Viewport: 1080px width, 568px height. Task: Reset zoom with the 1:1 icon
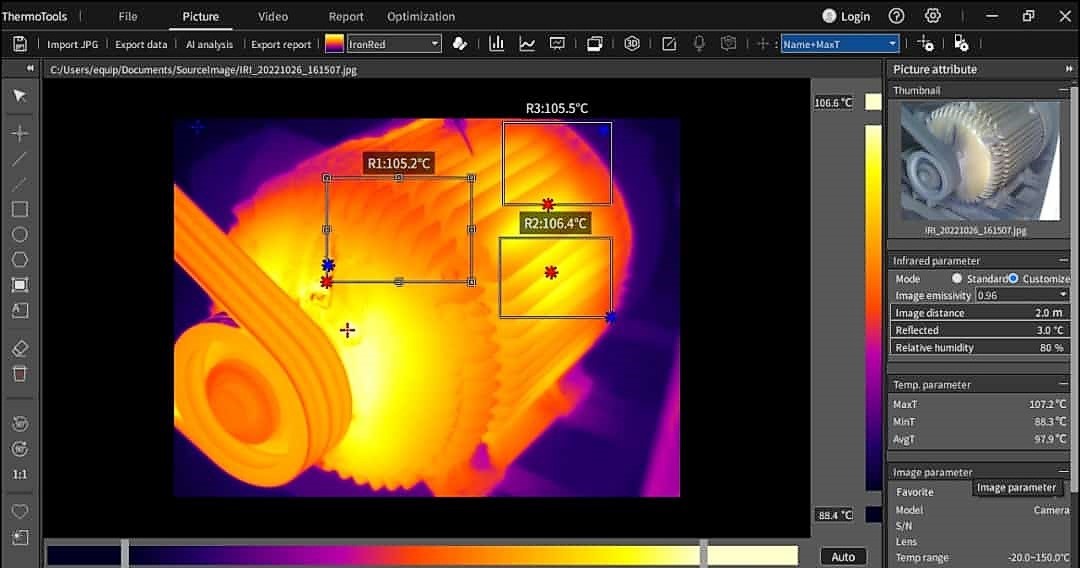click(x=19, y=474)
